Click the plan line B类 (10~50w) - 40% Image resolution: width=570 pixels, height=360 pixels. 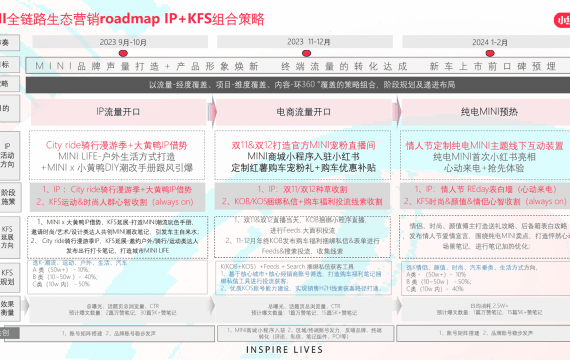(65, 277)
